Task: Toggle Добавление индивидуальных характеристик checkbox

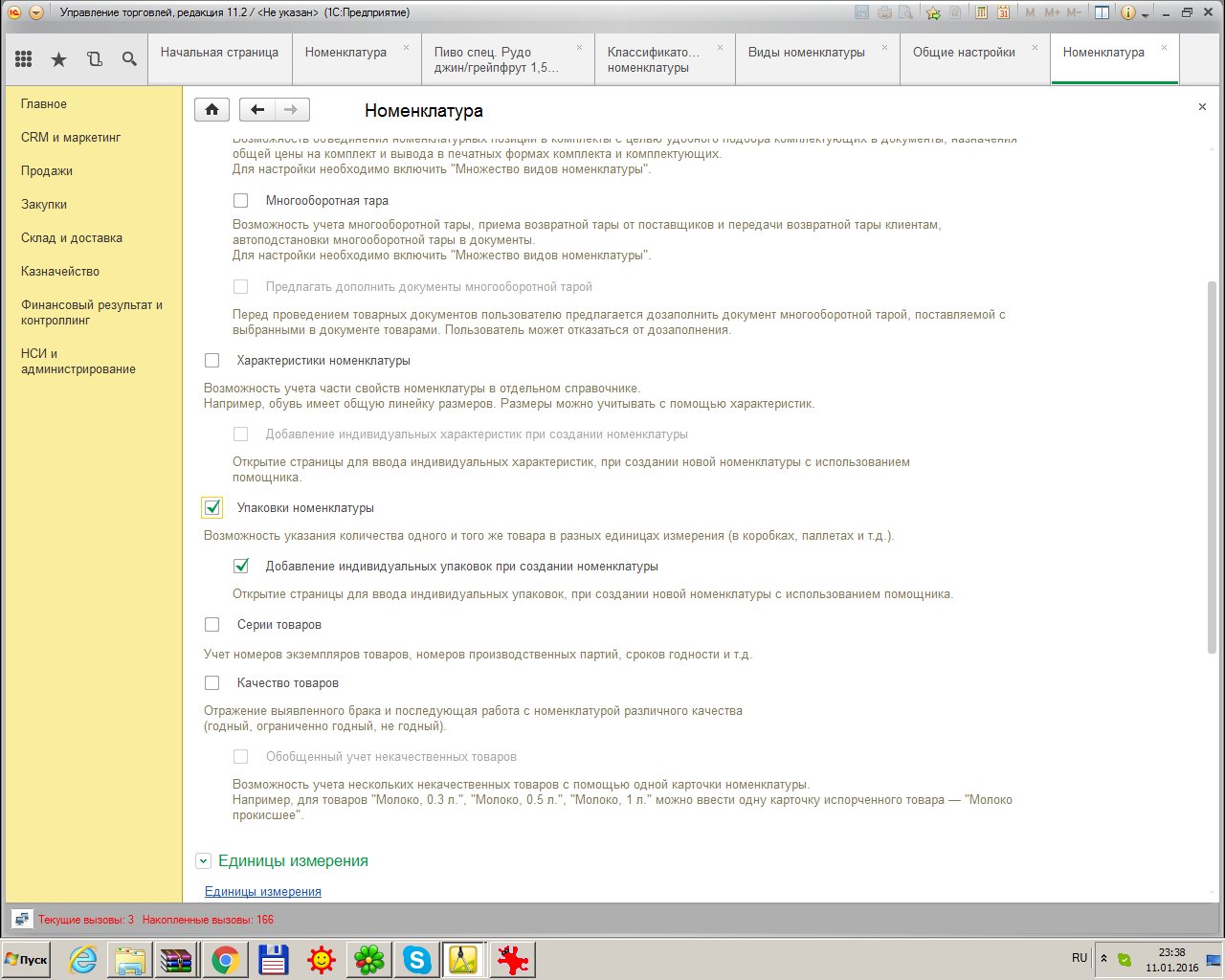Action: 240,434
